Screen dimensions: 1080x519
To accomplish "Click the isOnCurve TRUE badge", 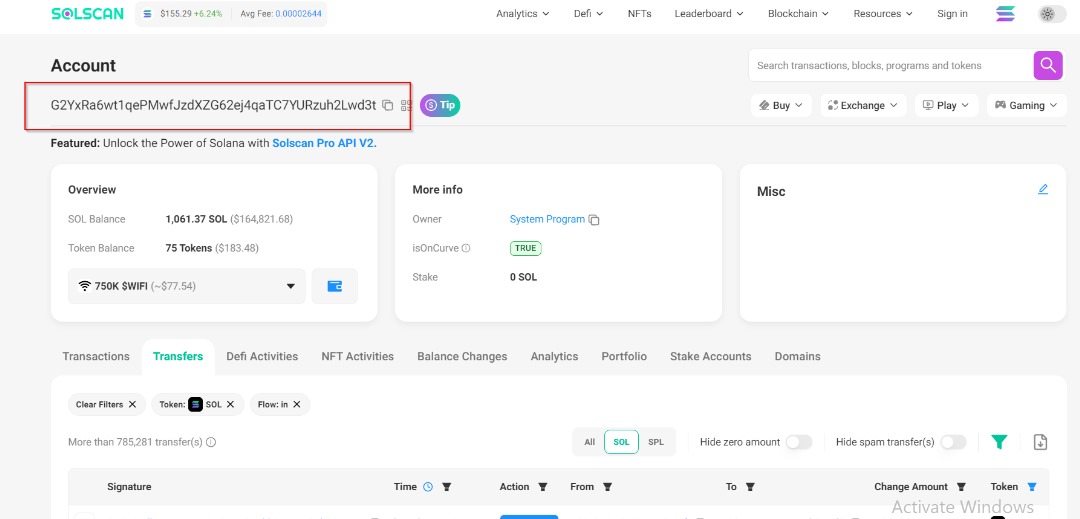I will (x=526, y=248).
